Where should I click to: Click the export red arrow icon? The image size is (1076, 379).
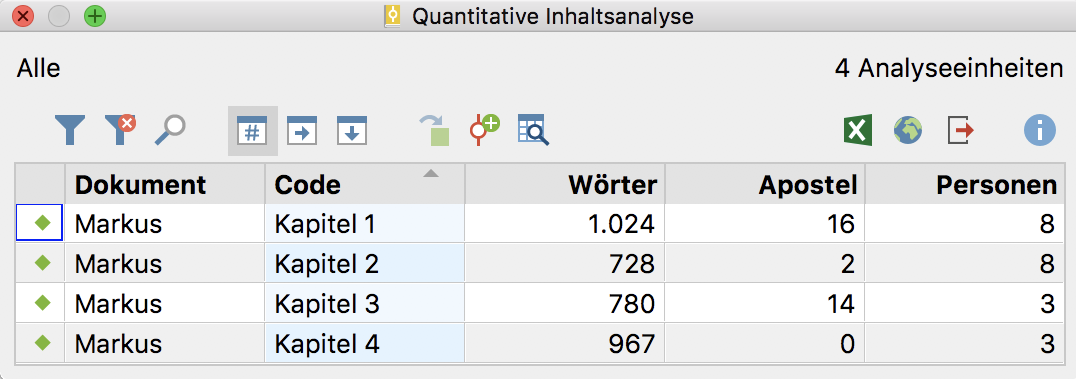click(961, 130)
